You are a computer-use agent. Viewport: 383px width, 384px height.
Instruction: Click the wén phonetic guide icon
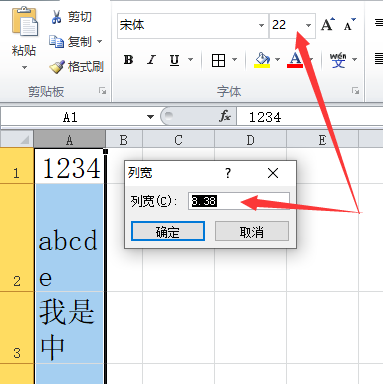[338, 60]
